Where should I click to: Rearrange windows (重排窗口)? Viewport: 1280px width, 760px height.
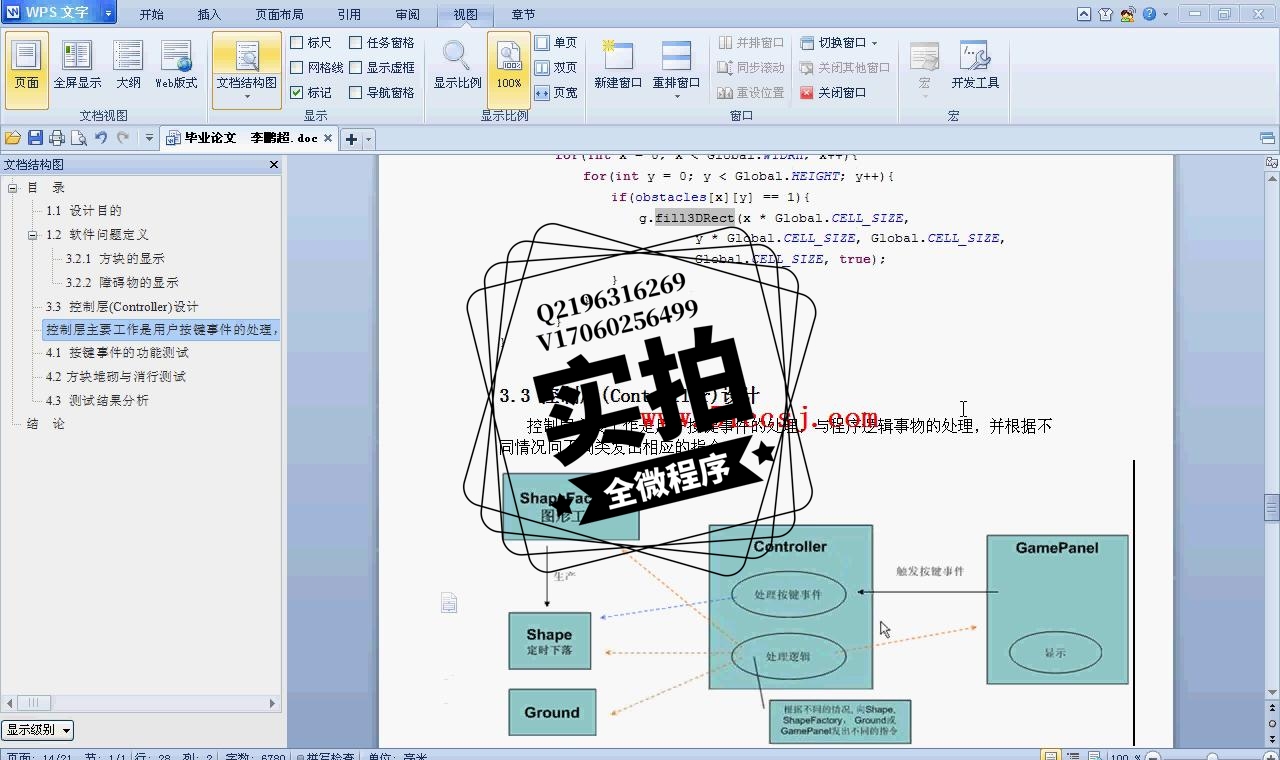pos(676,68)
